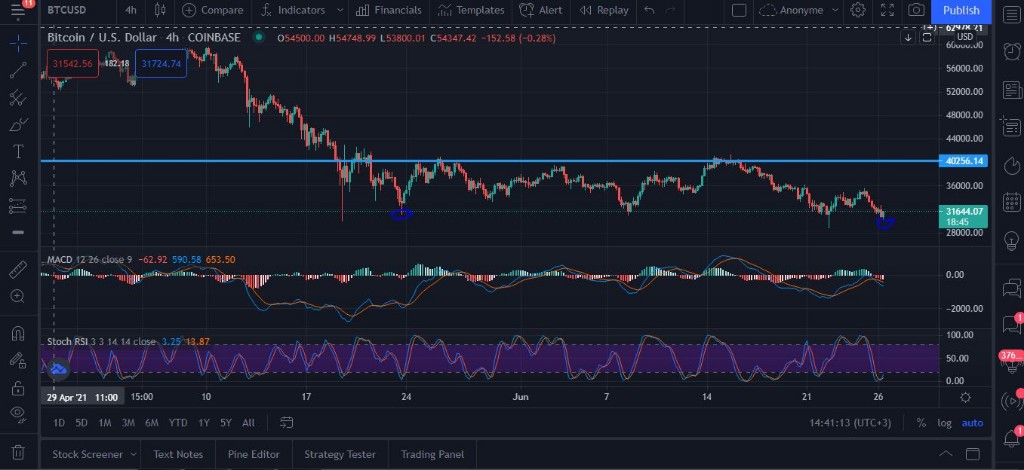Viewport: 1024px width, 470px height.
Task: Select the Text drawing tool
Action: [x=17, y=152]
